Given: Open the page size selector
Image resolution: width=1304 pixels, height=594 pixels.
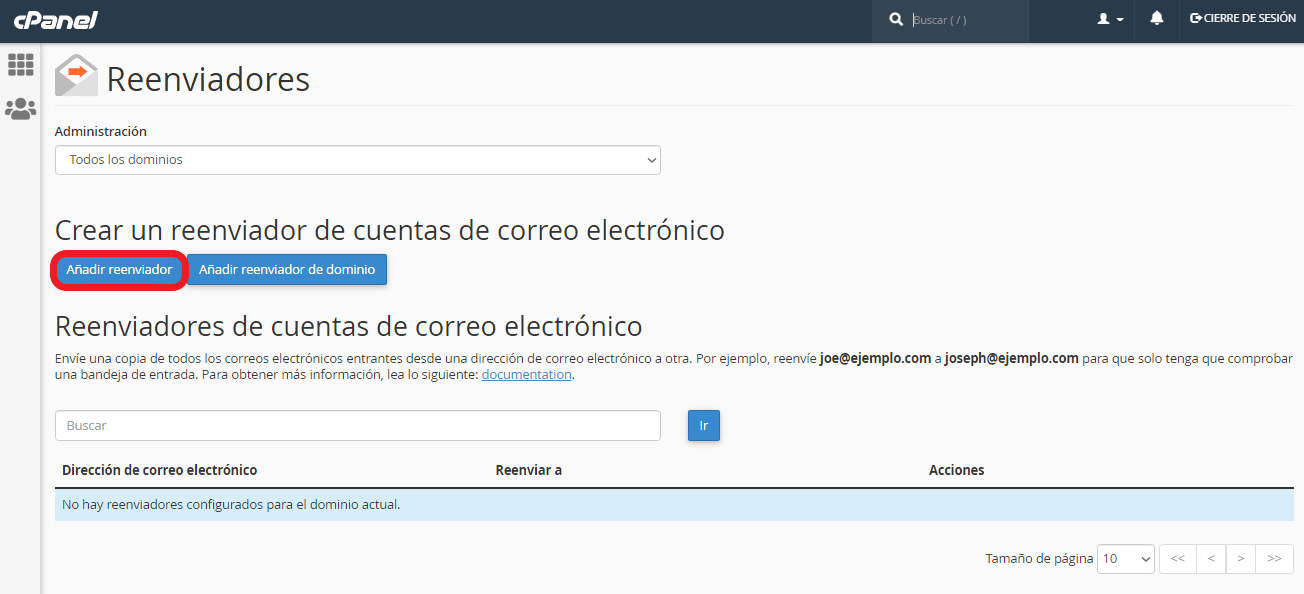Looking at the screenshot, I should [1125, 559].
